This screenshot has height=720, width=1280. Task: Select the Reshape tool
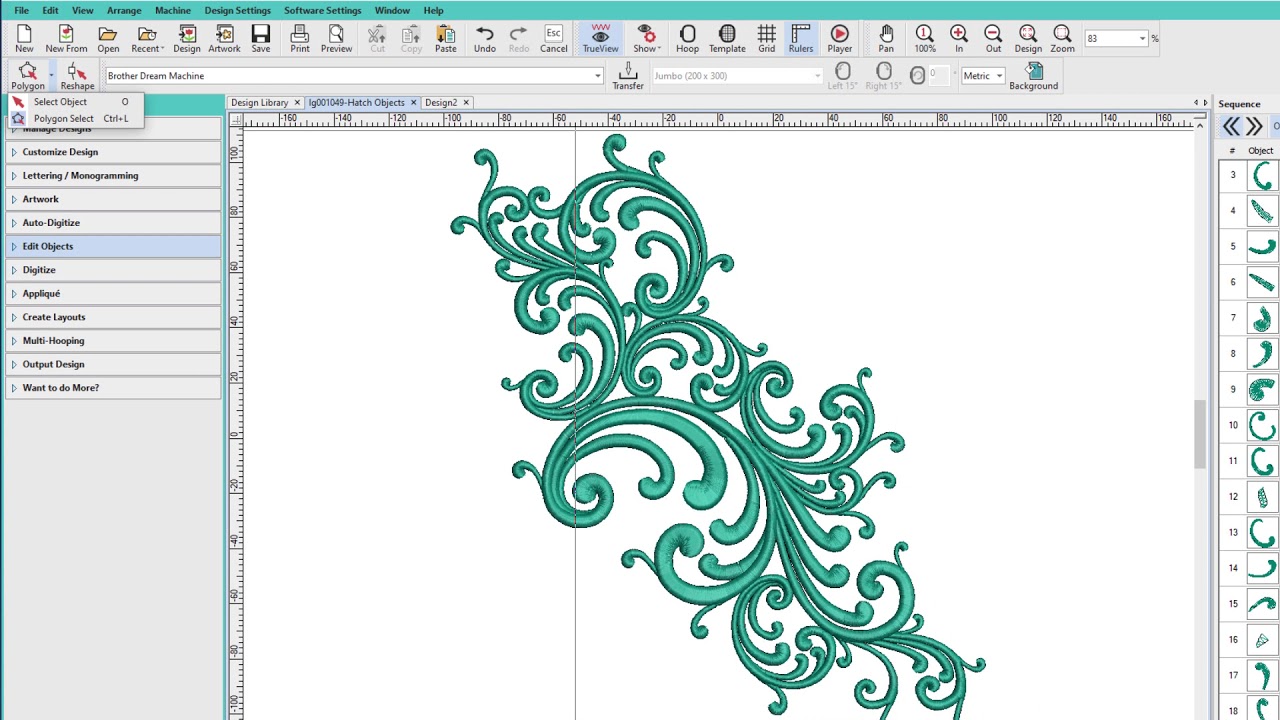[77, 76]
